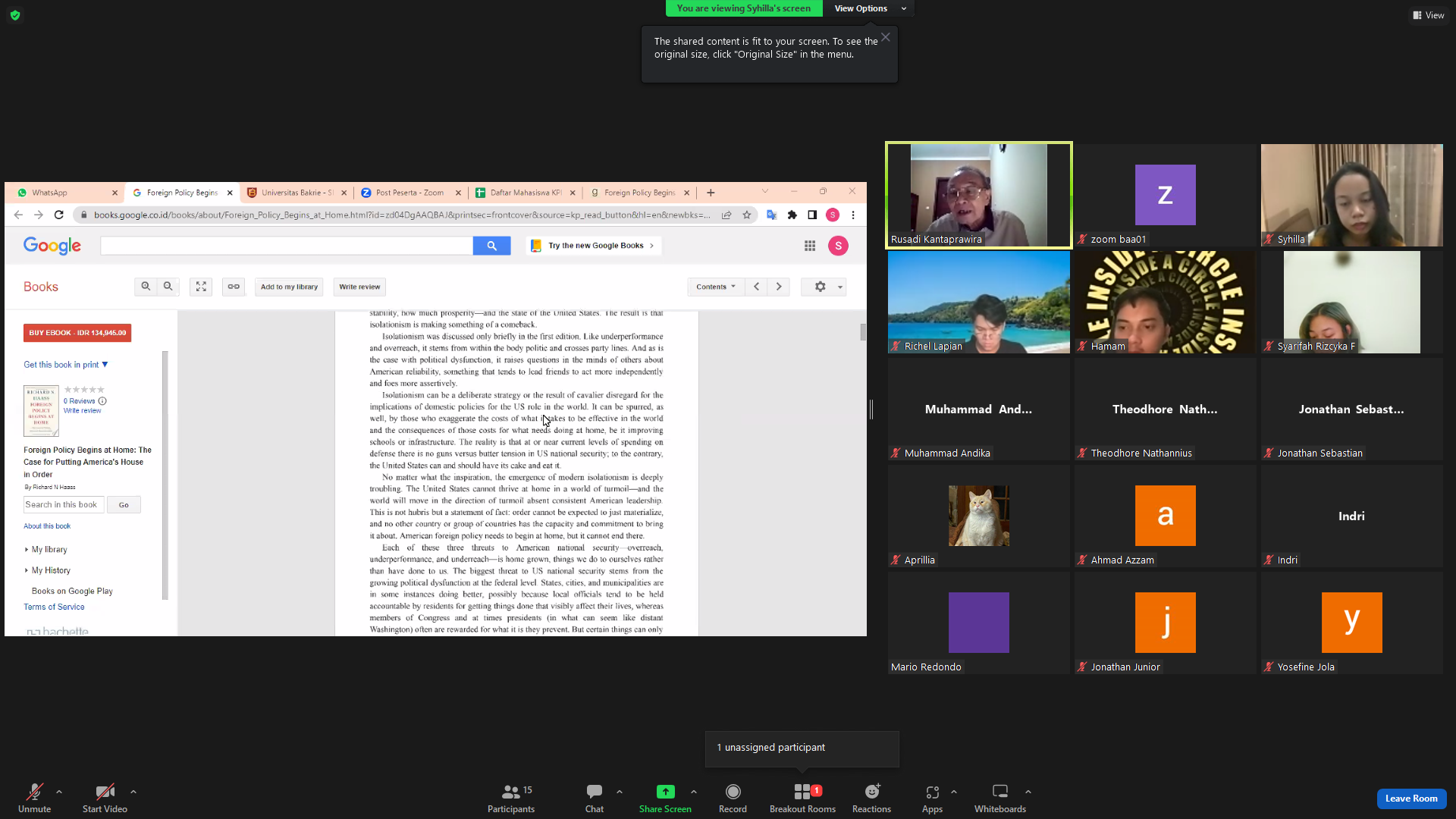Open Terms of Service link
Image resolution: width=1456 pixels, height=819 pixels.
tap(54, 607)
